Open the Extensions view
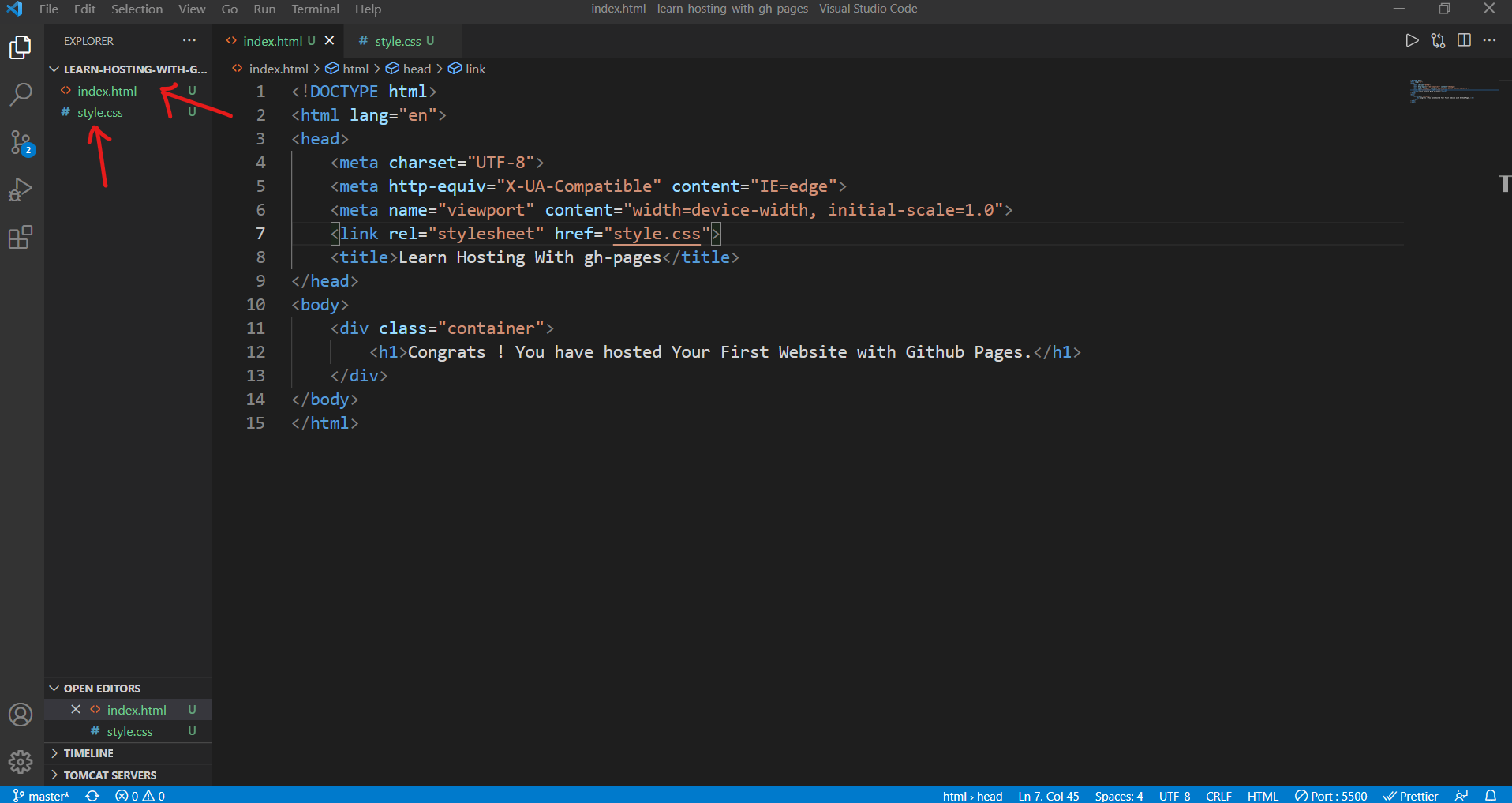1512x803 pixels. 21,238
